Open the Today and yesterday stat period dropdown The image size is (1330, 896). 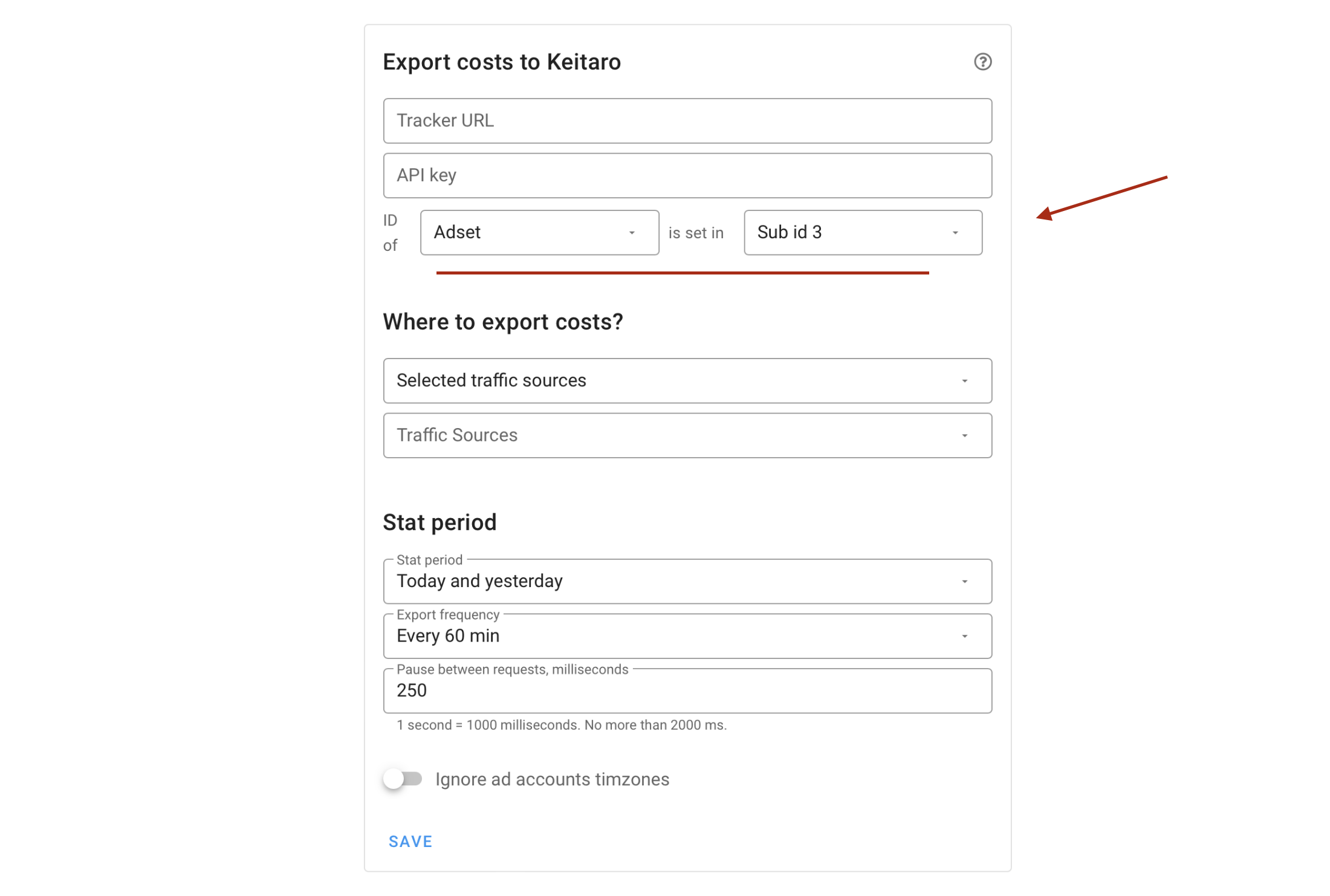click(687, 582)
